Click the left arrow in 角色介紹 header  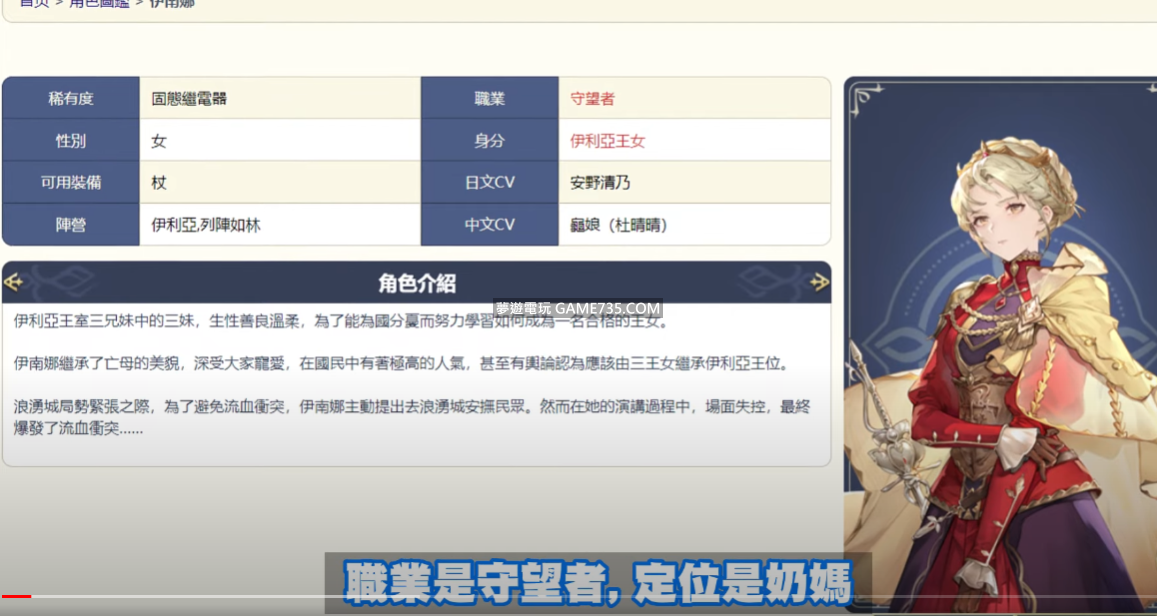click(13, 283)
